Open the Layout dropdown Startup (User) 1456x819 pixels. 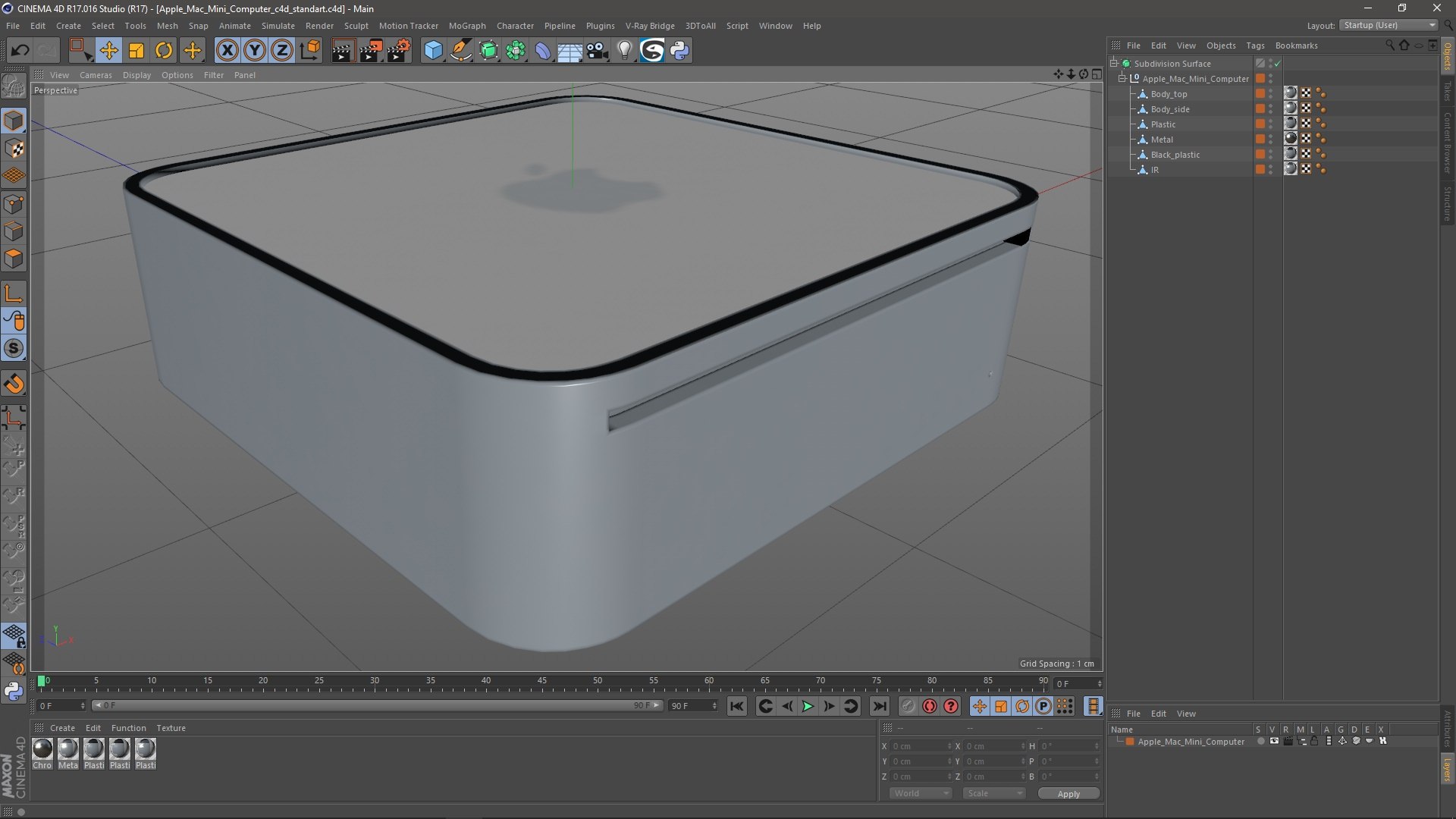point(1389,25)
